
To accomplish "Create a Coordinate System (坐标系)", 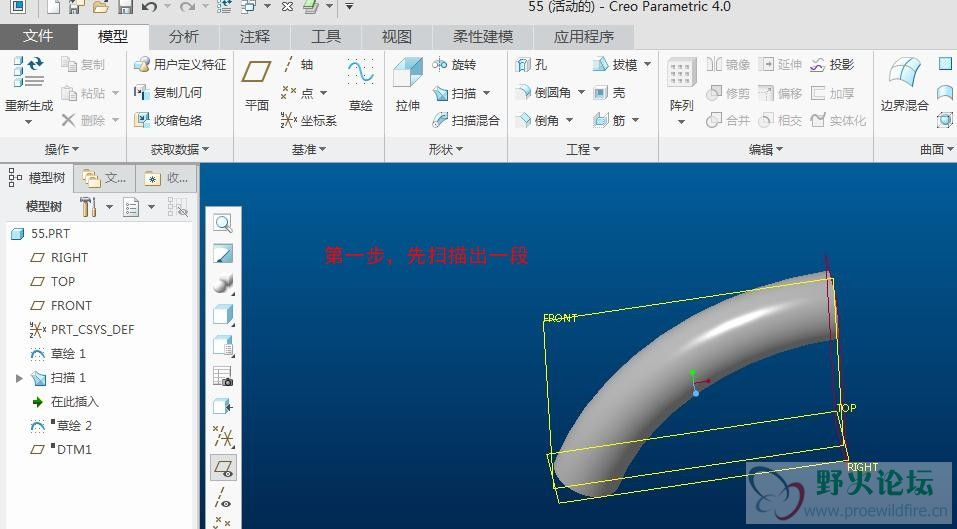I will coord(309,120).
